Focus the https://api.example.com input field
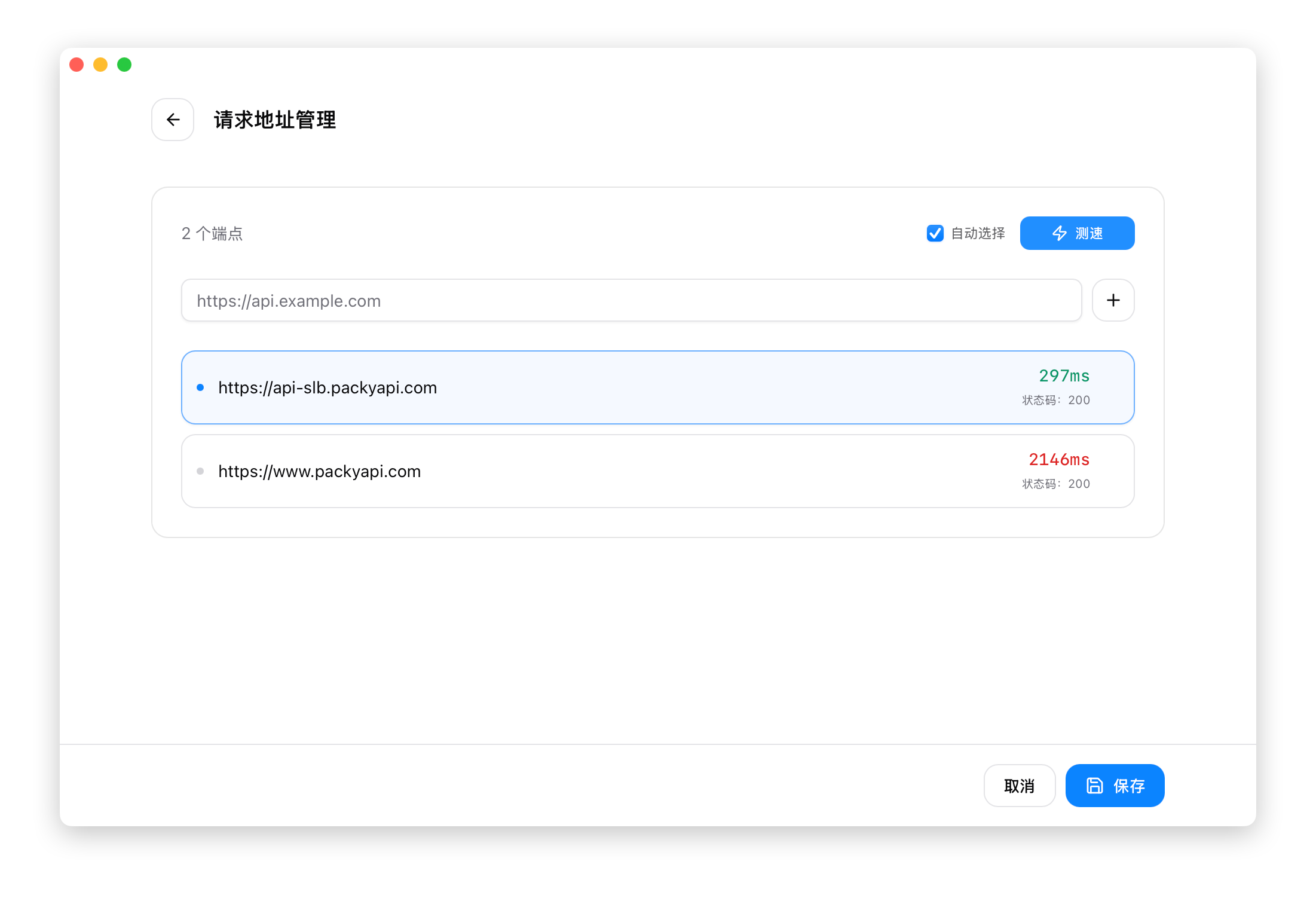This screenshot has height=898, width=1316. [x=631, y=300]
